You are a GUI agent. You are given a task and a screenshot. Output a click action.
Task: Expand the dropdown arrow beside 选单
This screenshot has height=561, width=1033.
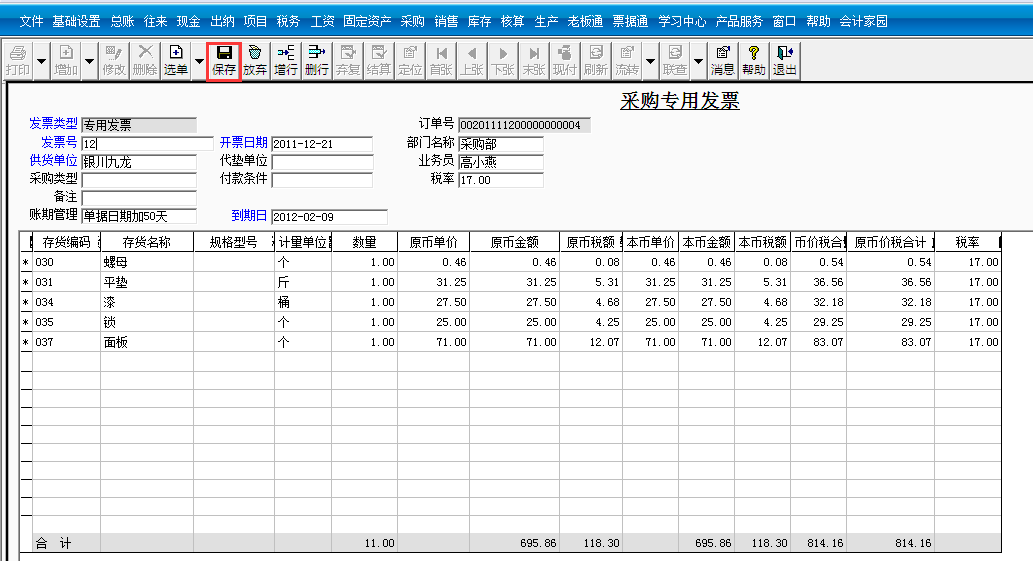[x=199, y=61]
